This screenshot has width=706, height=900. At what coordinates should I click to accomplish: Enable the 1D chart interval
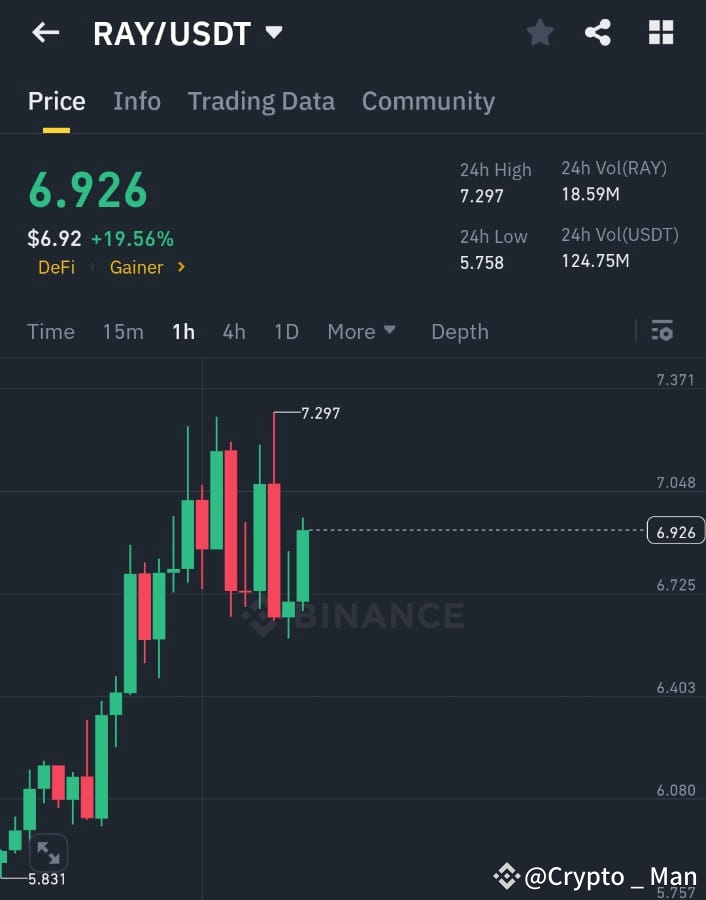(286, 331)
